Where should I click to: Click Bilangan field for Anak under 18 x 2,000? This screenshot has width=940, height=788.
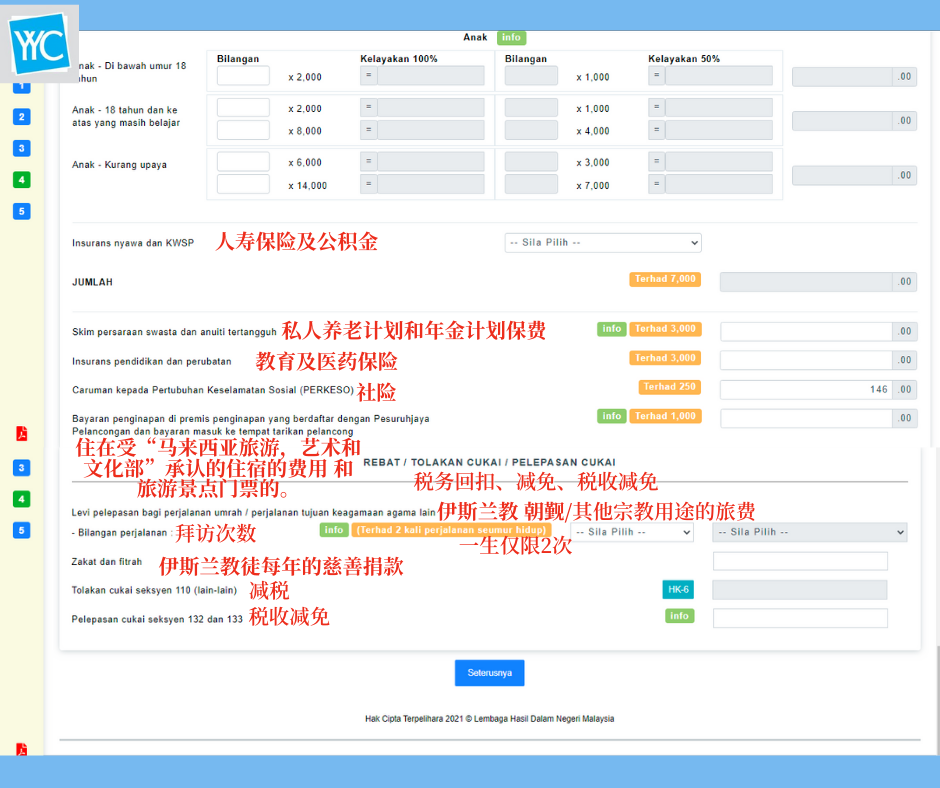(243, 76)
